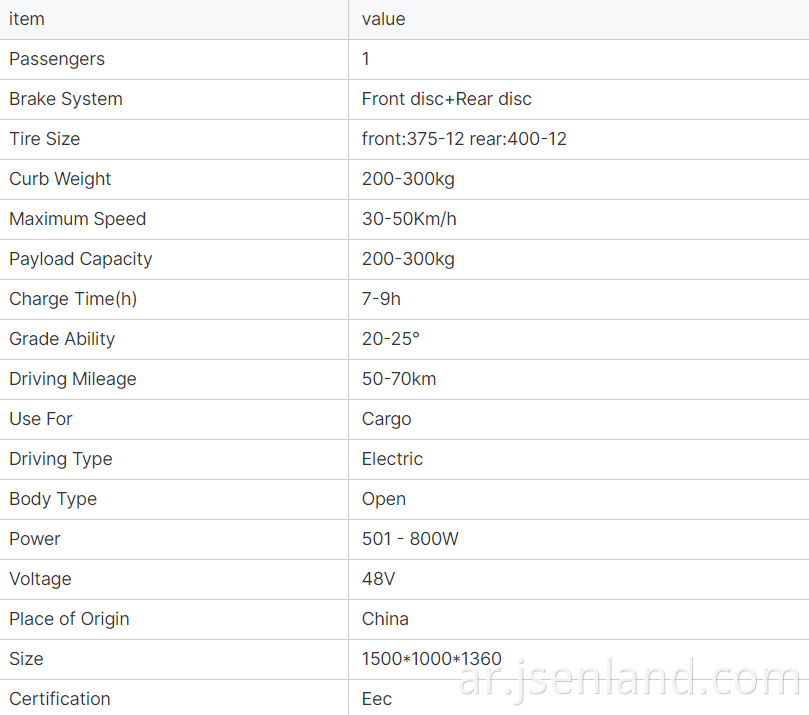Screen dimensions: 809x715
Task: Click the '7-9h' charge time value
Action: pos(381,299)
